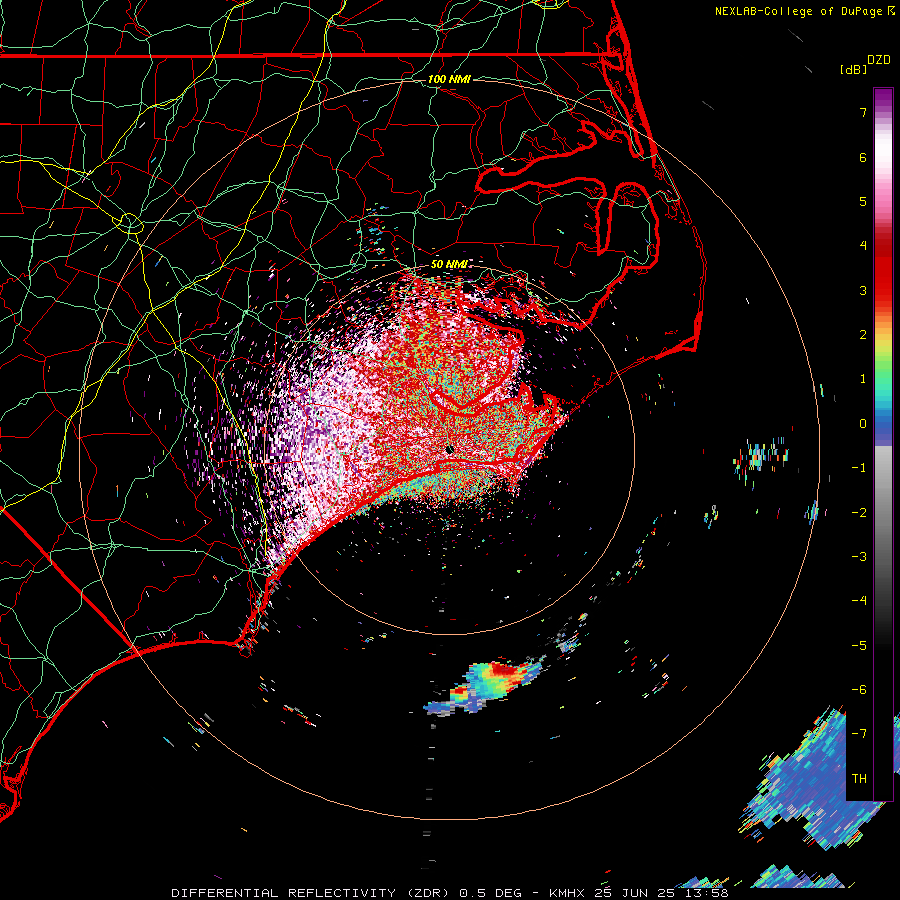Click the colorful storm cell south of the radar
The image size is (900, 900).
[x=484, y=686]
